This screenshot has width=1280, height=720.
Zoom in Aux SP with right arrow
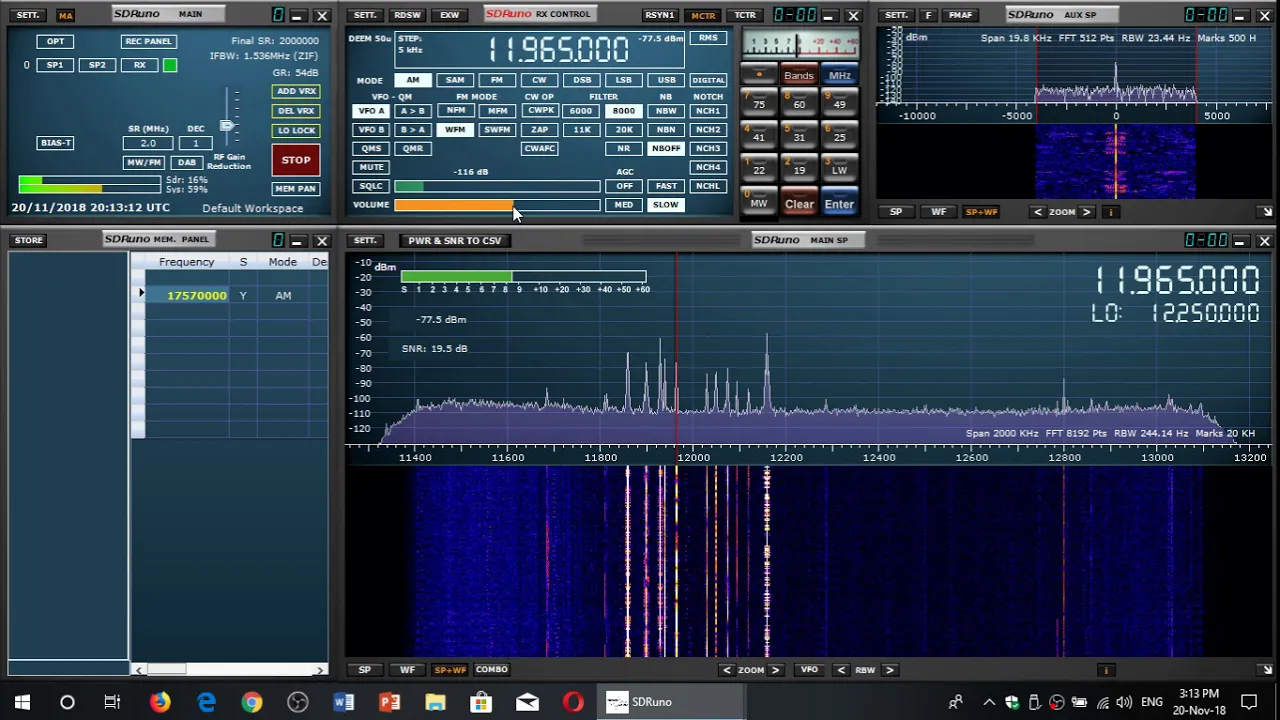coord(1086,212)
